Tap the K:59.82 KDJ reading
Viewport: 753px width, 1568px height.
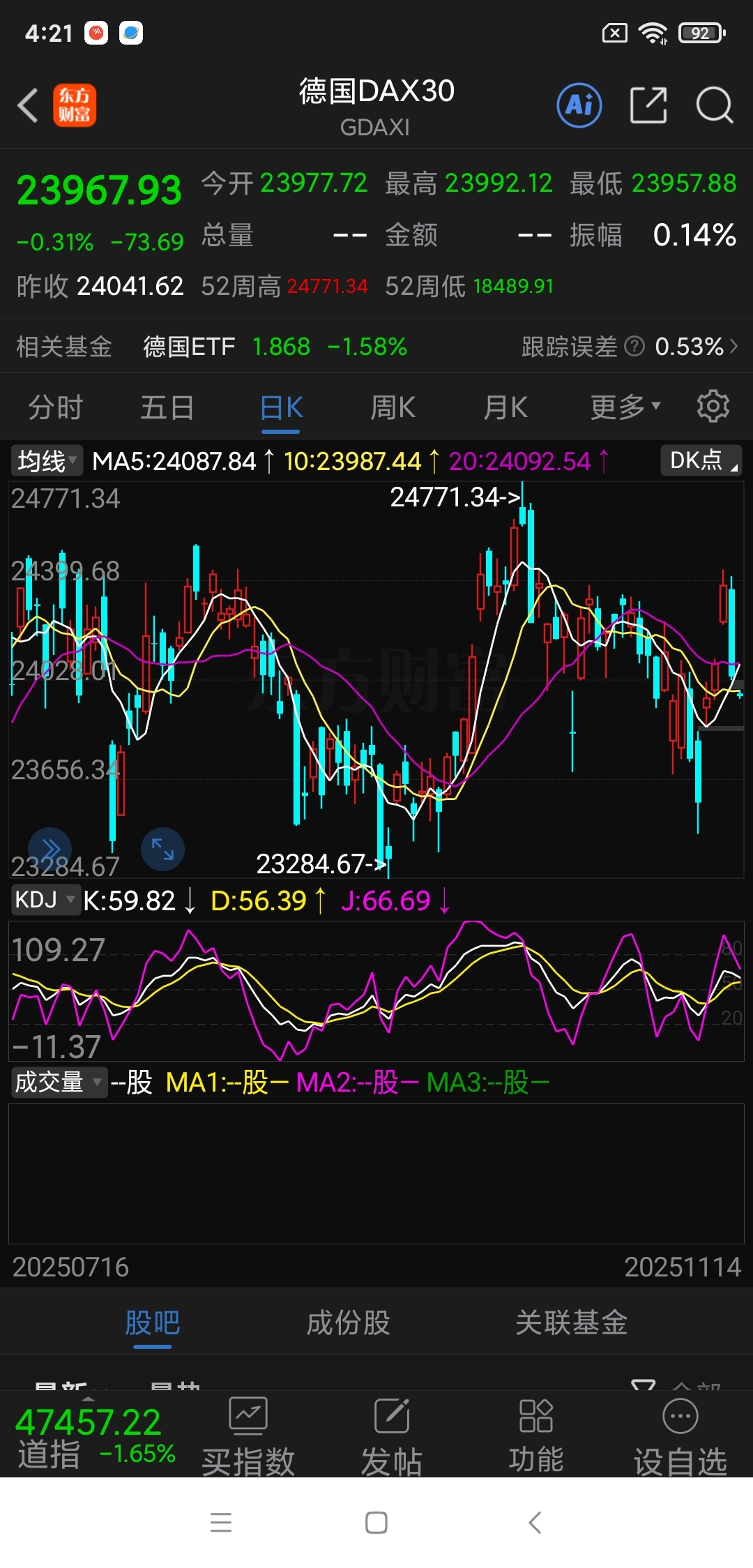129,900
